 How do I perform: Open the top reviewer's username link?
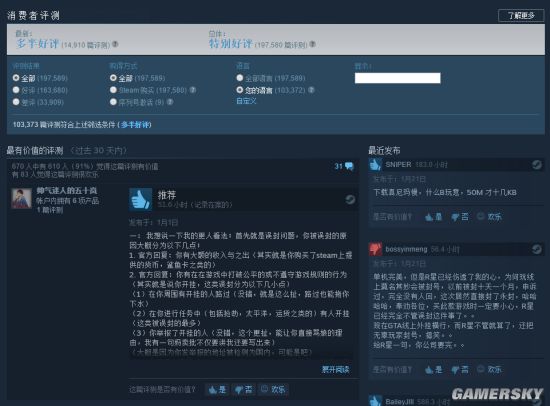click(x=67, y=191)
